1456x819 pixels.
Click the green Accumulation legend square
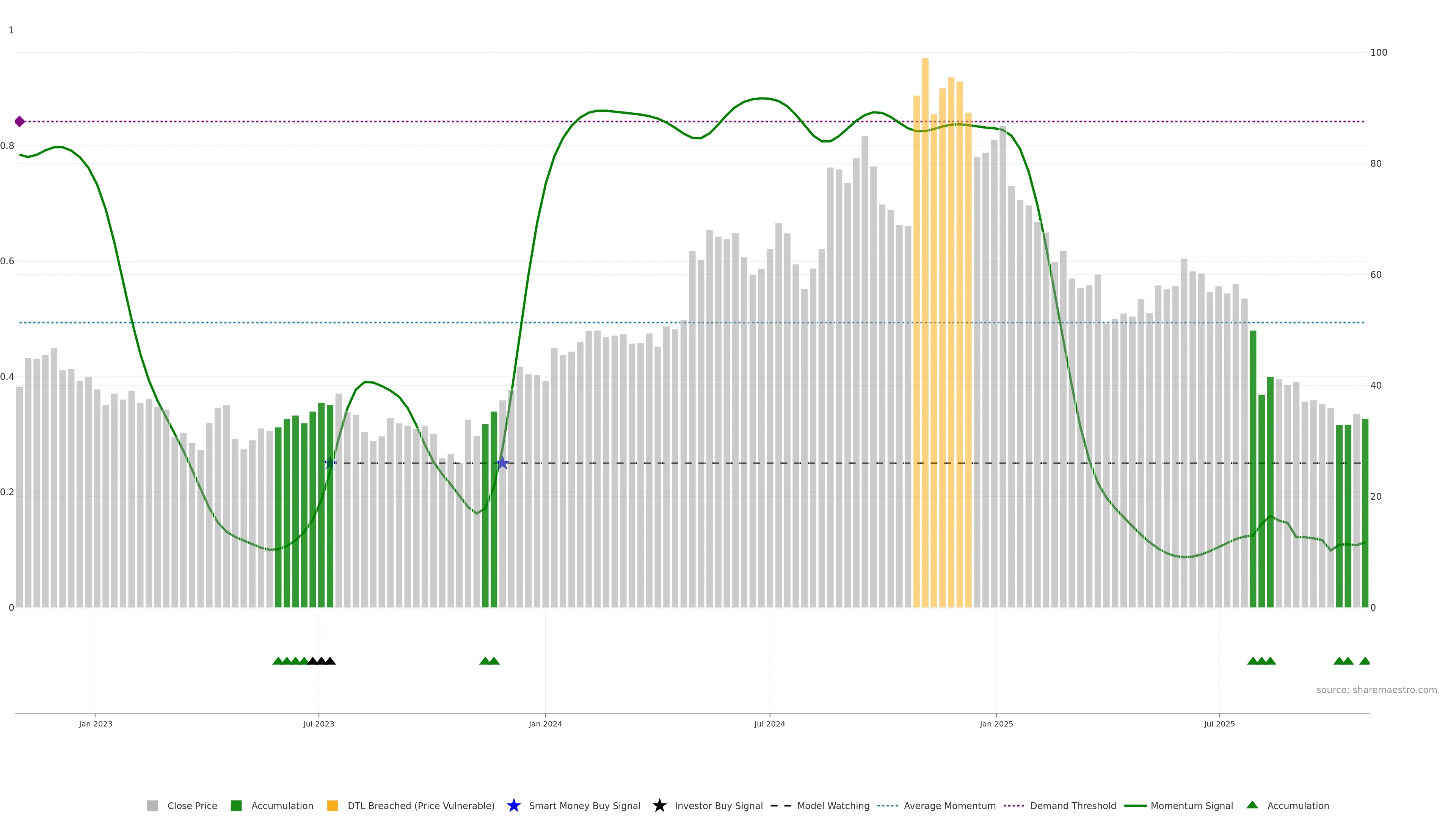[x=236, y=805]
